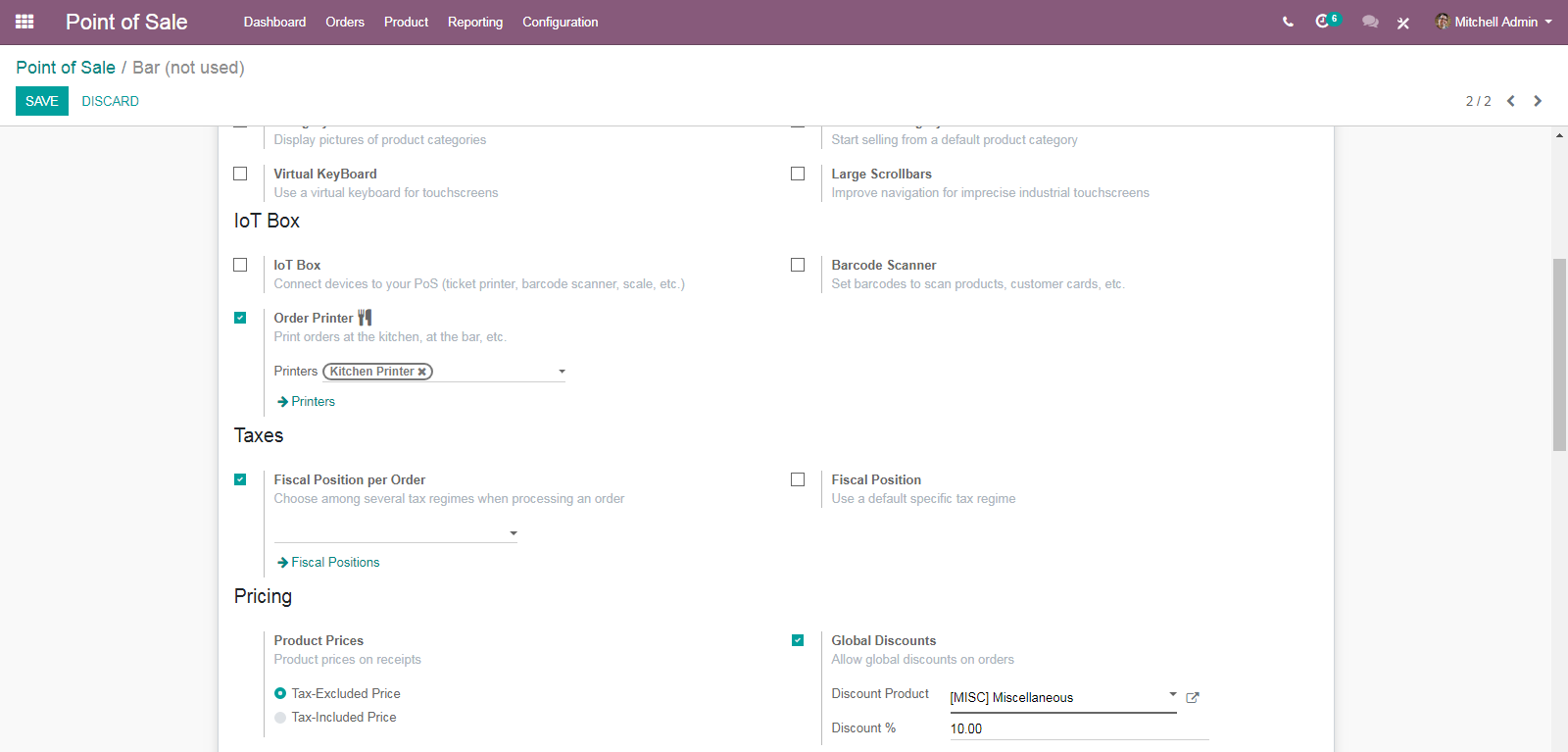This screenshot has height=752, width=1568.
Task: Open Product menu
Action: coord(406,22)
